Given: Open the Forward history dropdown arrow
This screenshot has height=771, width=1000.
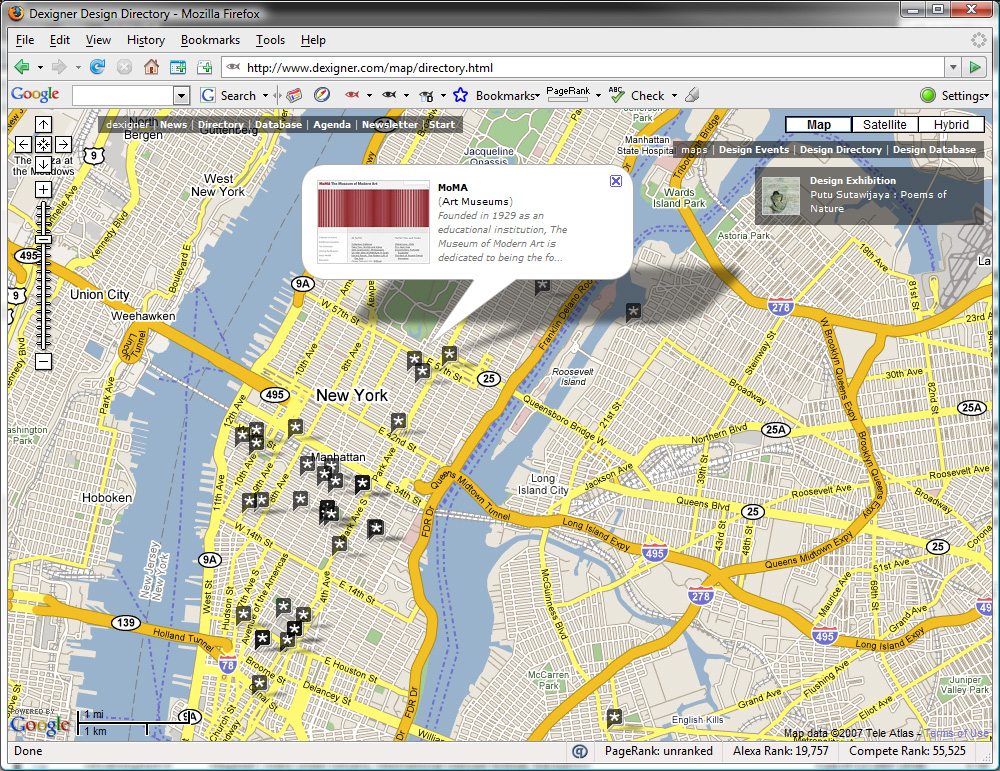Looking at the screenshot, I should (x=78, y=67).
